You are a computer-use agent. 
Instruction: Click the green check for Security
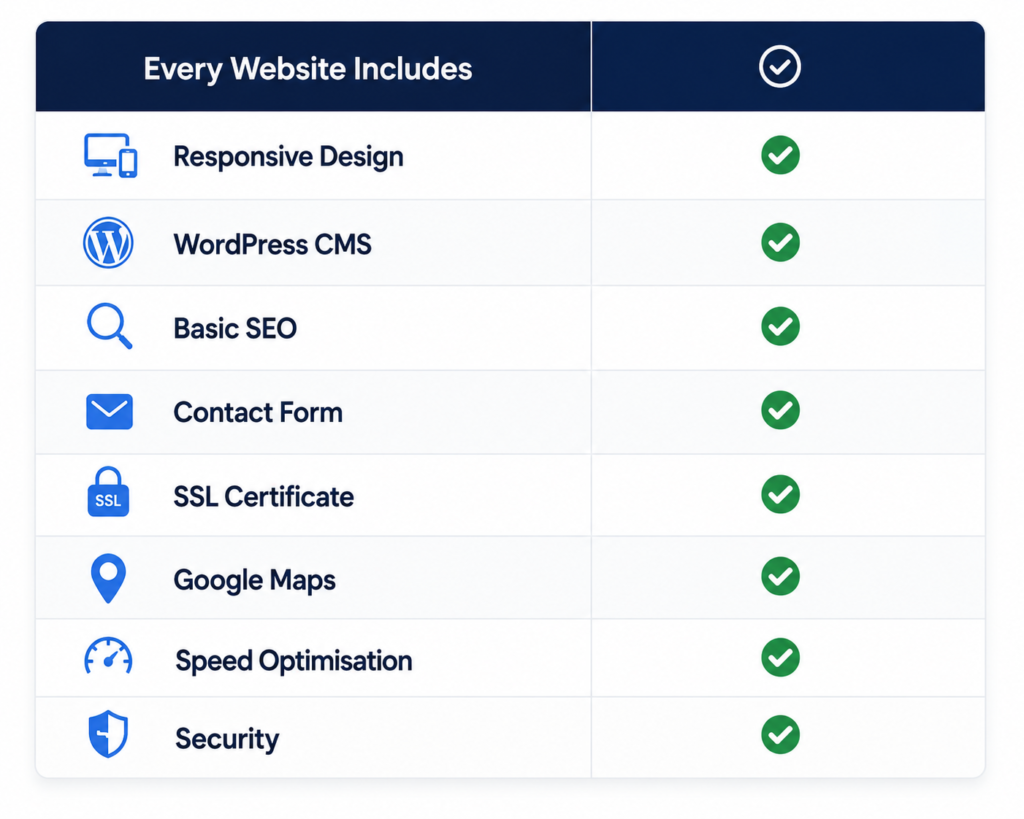(x=780, y=735)
